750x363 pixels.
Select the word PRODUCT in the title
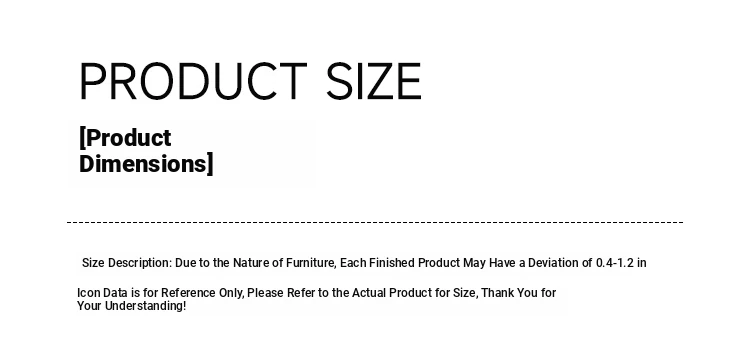[x=193, y=81]
